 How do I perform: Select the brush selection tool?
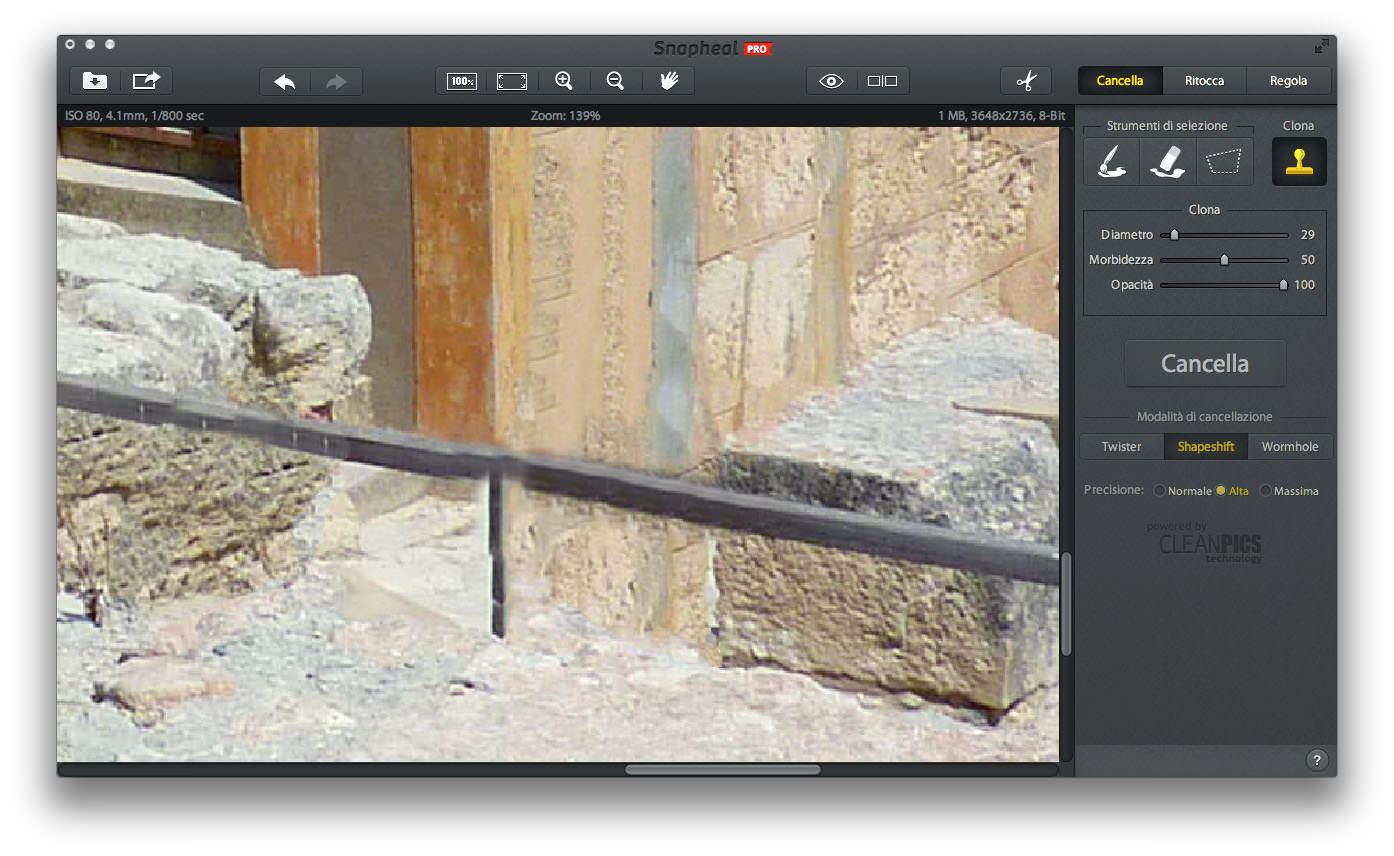(x=1111, y=161)
